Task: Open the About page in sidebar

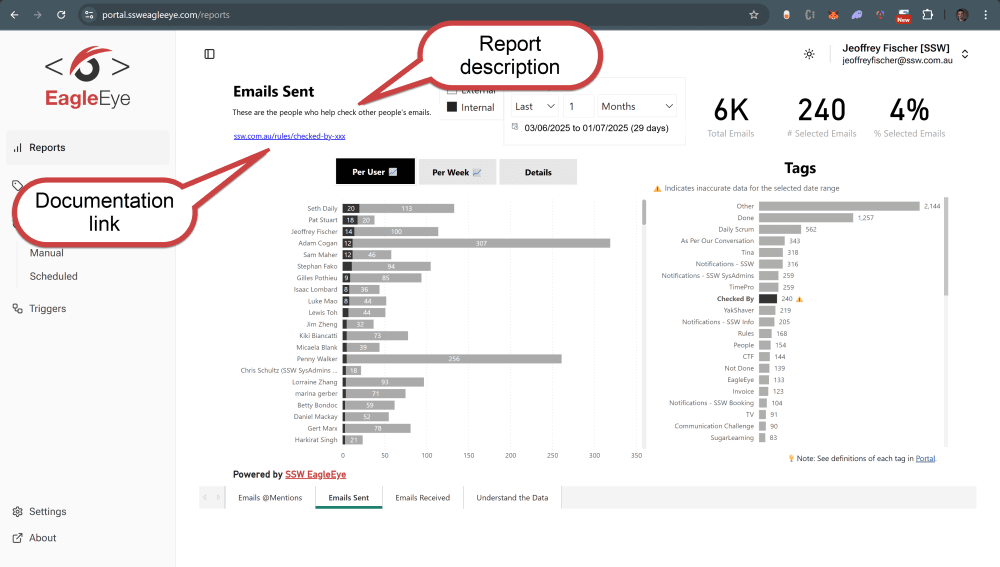Action: pyautogui.click(x=42, y=538)
